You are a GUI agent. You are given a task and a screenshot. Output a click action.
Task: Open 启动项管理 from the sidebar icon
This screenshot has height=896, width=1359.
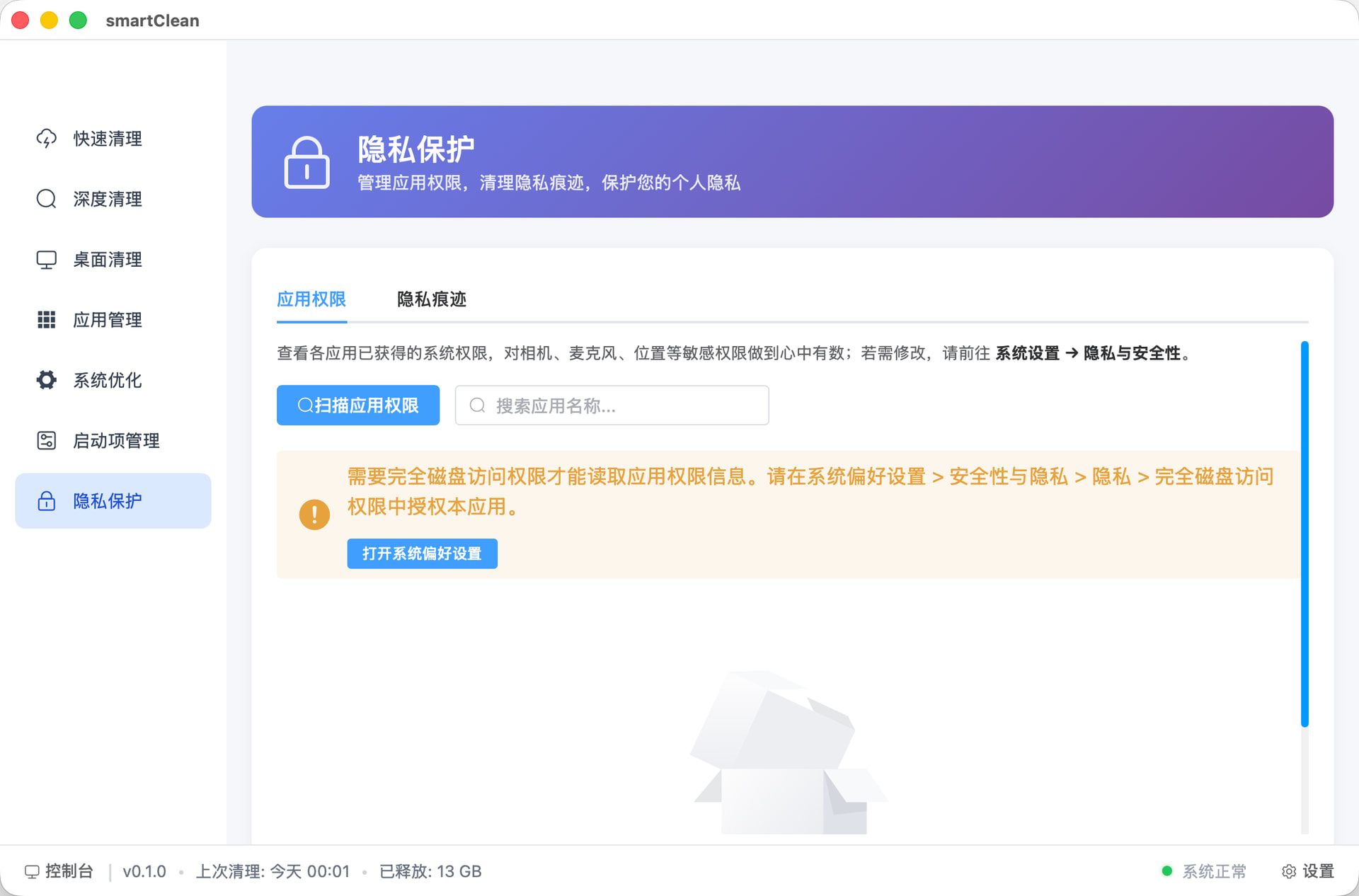click(x=45, y=440)
